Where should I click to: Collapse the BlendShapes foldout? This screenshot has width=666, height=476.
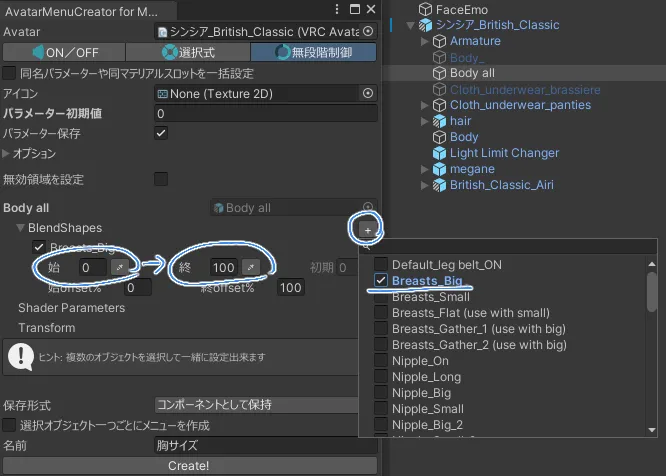pos(21,228)
